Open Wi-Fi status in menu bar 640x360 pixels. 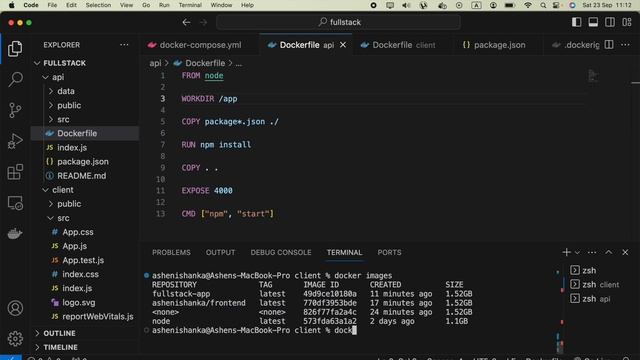pyautogui.click(x=528, y=5)
